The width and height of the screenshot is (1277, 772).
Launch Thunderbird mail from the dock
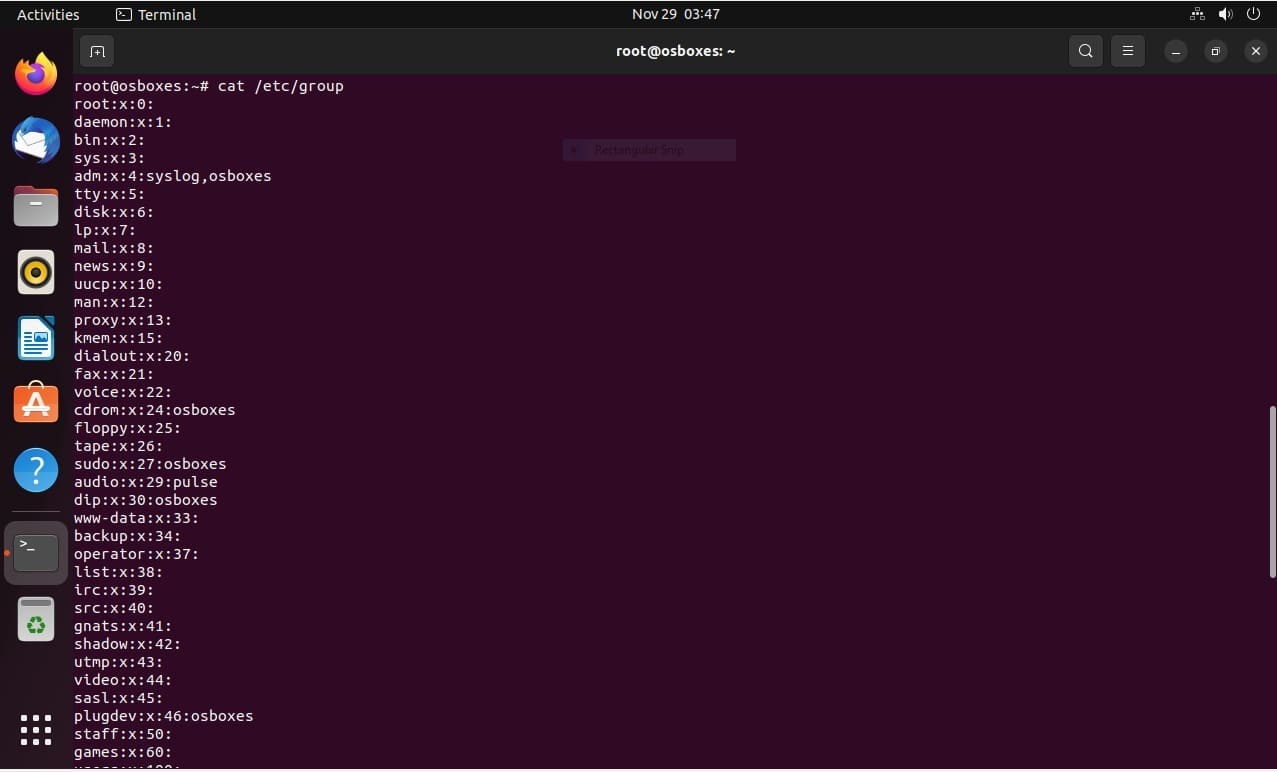(x=36, y=140)
